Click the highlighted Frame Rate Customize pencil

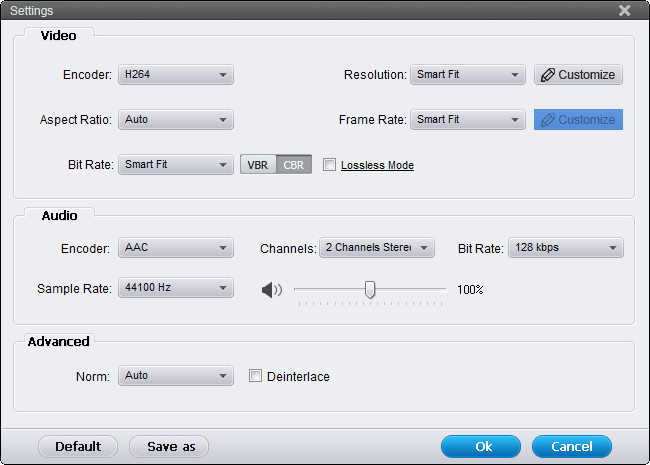point(547,120)
